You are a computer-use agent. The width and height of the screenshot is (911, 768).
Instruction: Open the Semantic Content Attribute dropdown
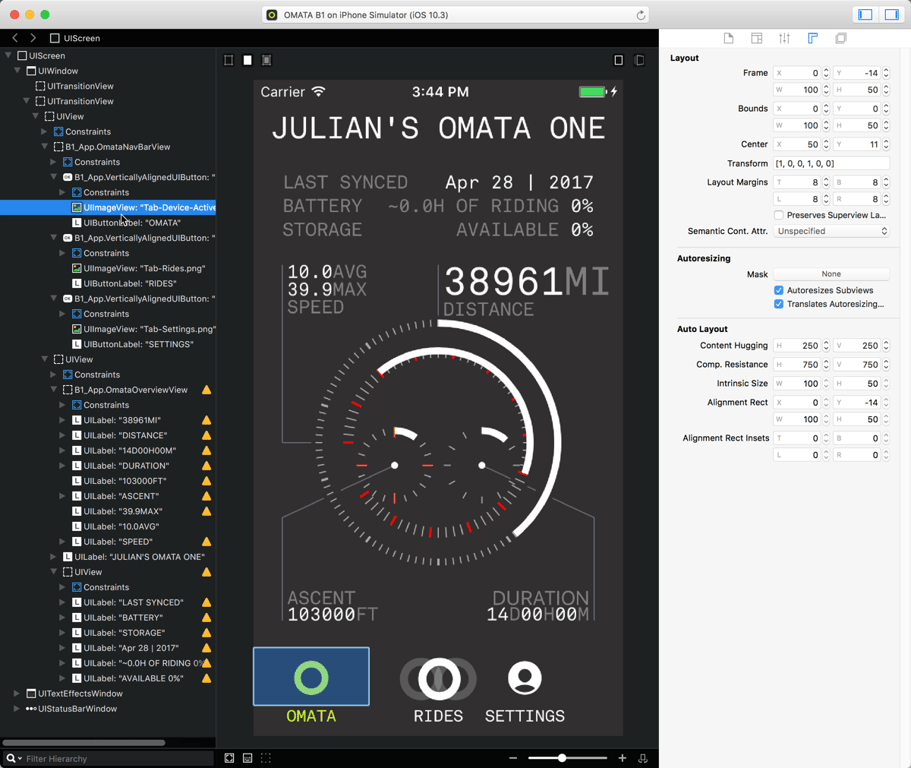[831, 231]
